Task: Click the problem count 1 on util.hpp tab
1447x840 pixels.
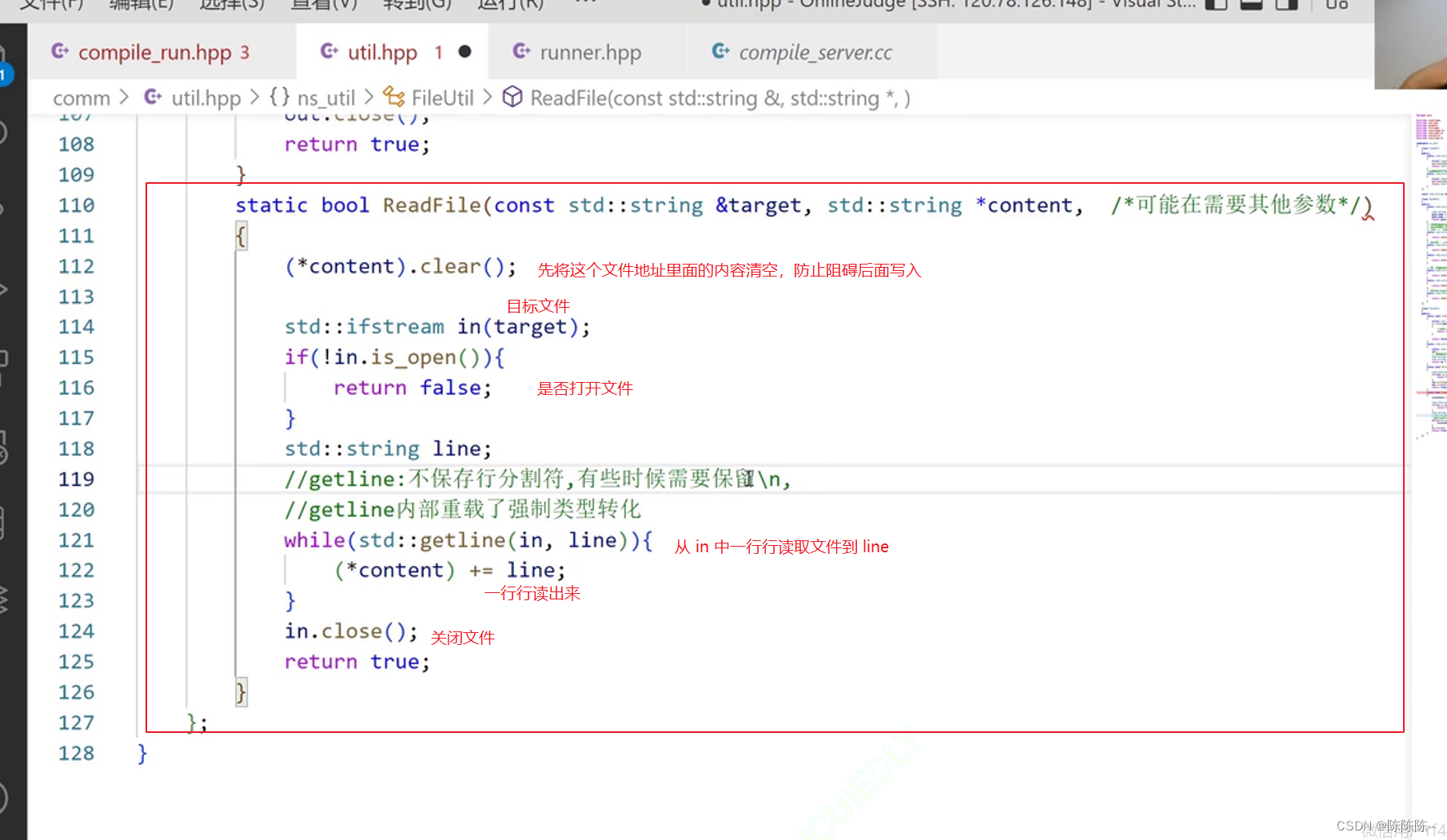Action: (438, 53)
